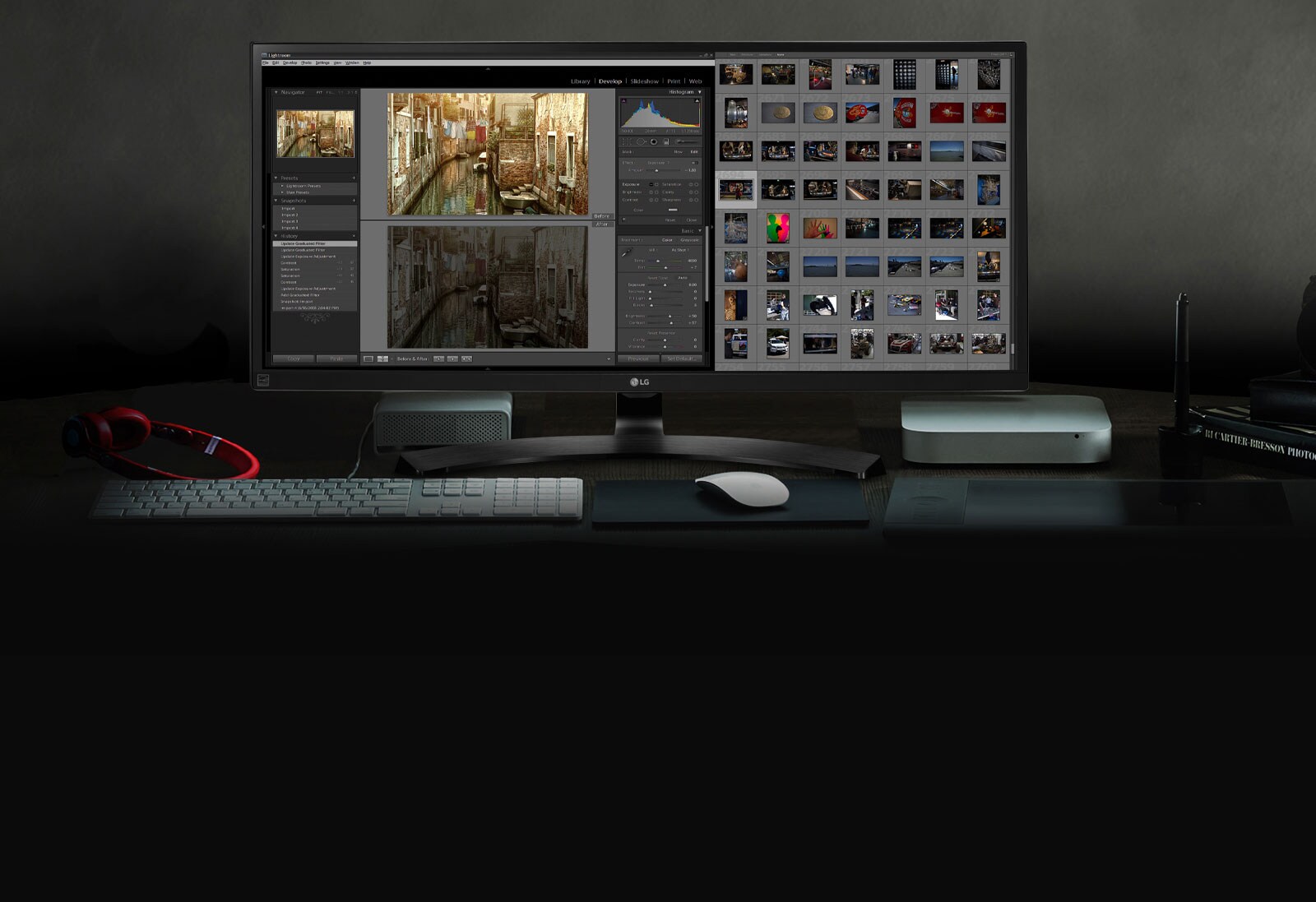Click the plus icon to add a Snapshot
This screenshot has height=902, width=1316.
click(x=354, y=200)
